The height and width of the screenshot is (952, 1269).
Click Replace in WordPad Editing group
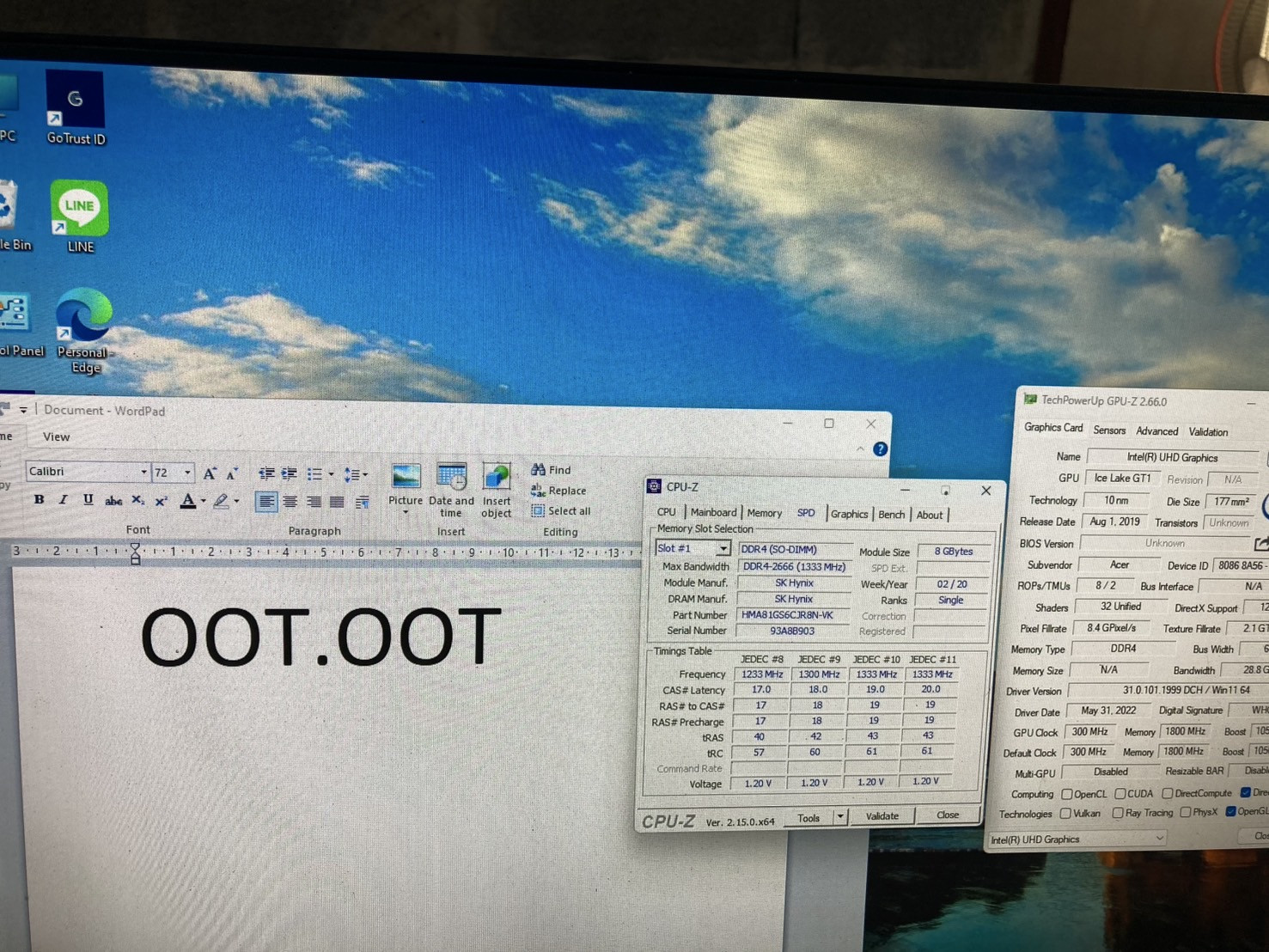point(558,491)
